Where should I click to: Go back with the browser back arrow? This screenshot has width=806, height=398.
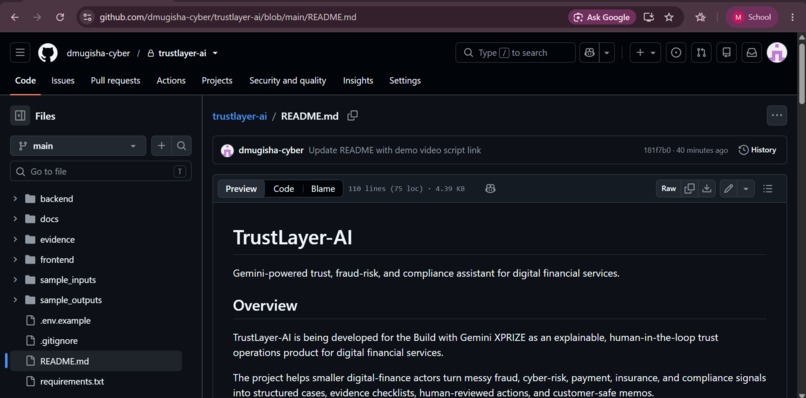(14, 17)
